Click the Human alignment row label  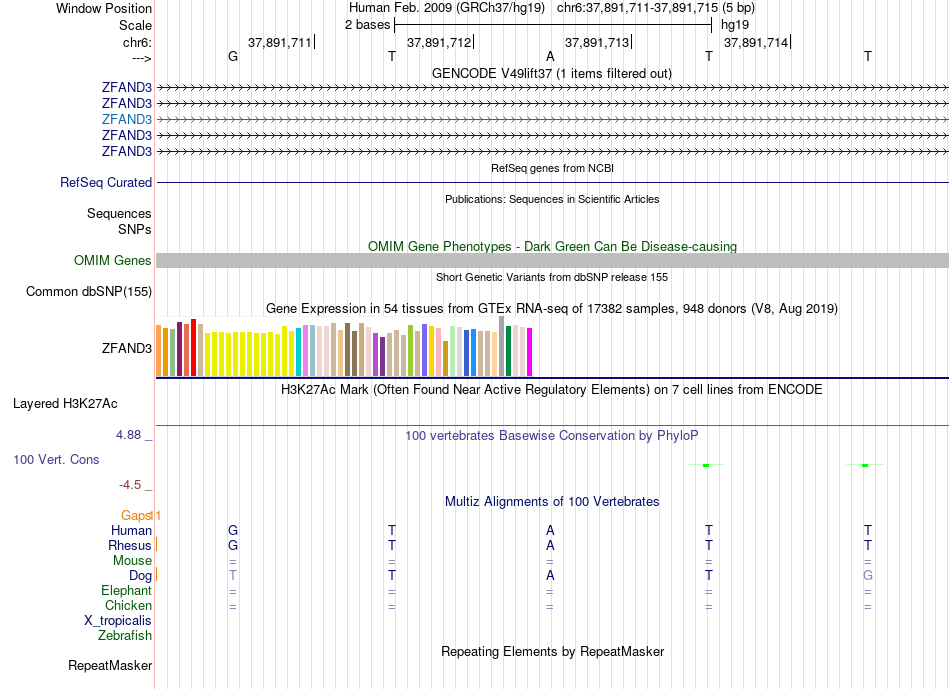(x=131, y=530)
